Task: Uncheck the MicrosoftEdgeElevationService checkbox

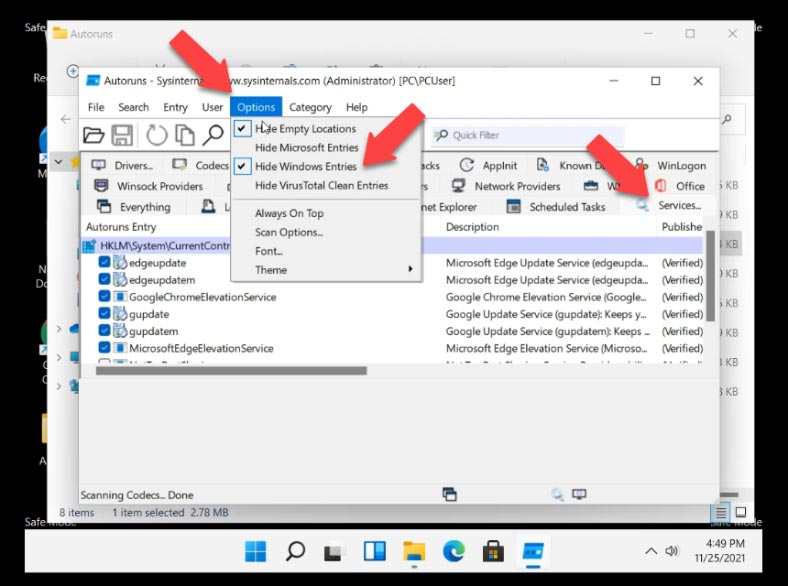Action: [104, 348]
